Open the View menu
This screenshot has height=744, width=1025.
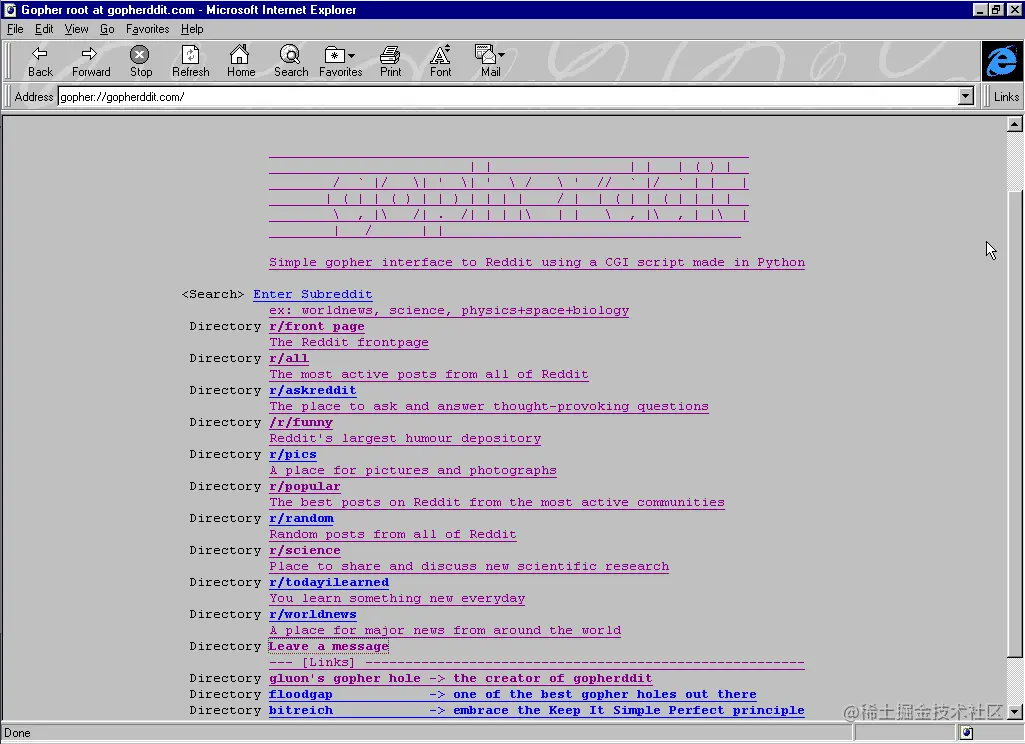(x=76, y=29)
